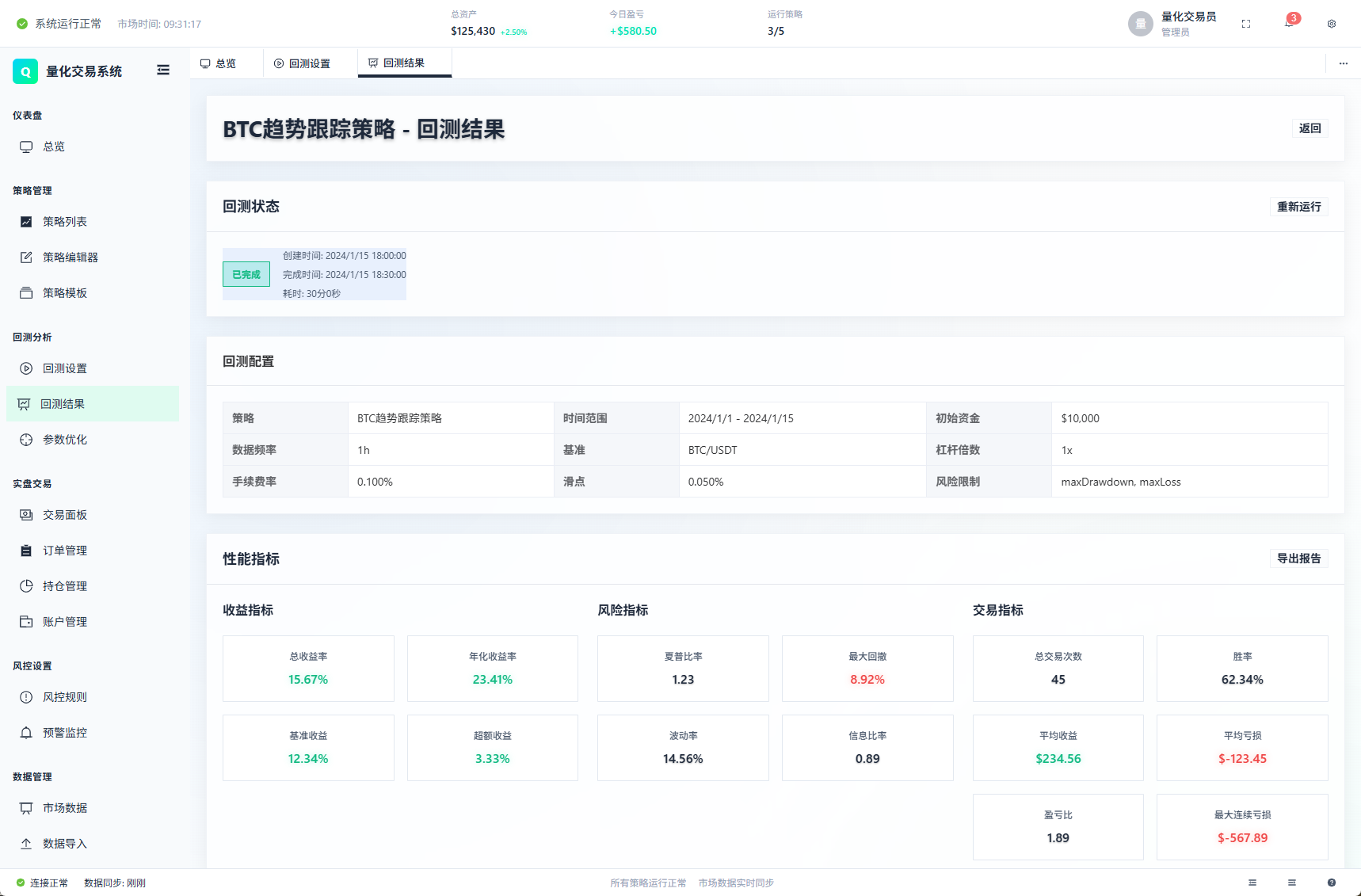The width and height of the screenshot is (1361, 896).
Task: Open 总览 in the sidebar
Action: point(93,147)
